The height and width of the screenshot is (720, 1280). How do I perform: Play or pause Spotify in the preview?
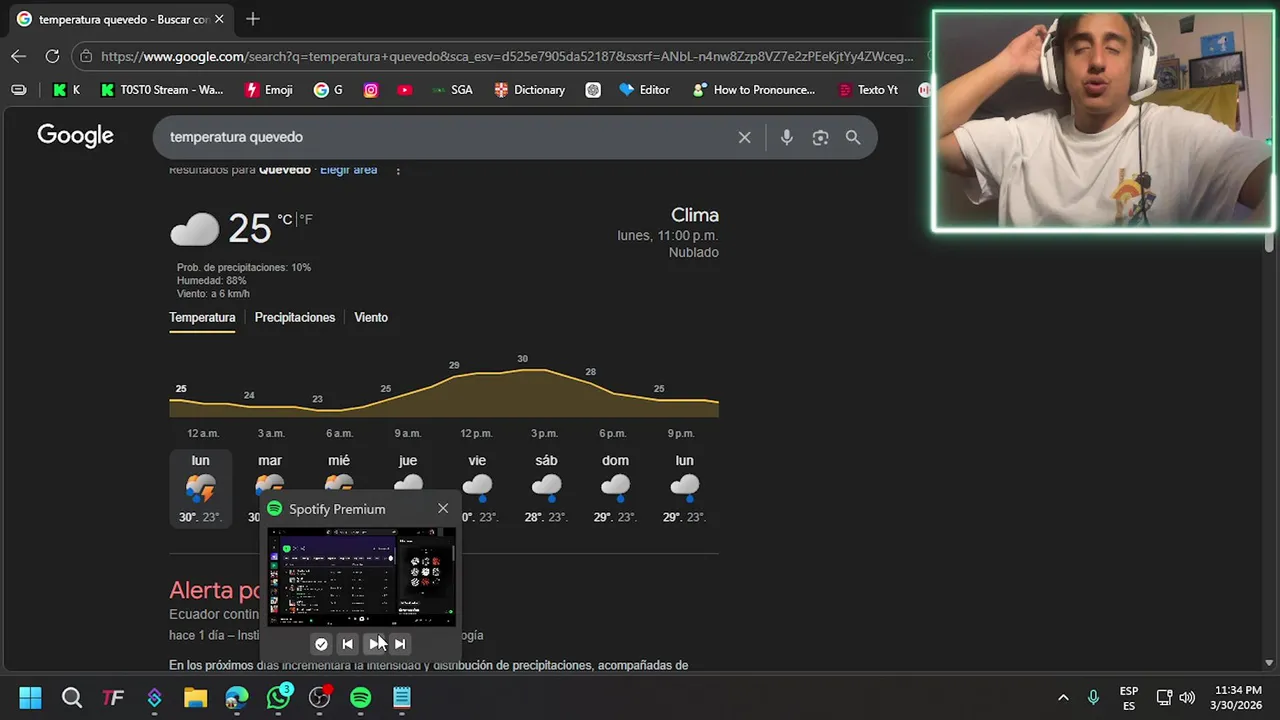(x=374, y=644)
